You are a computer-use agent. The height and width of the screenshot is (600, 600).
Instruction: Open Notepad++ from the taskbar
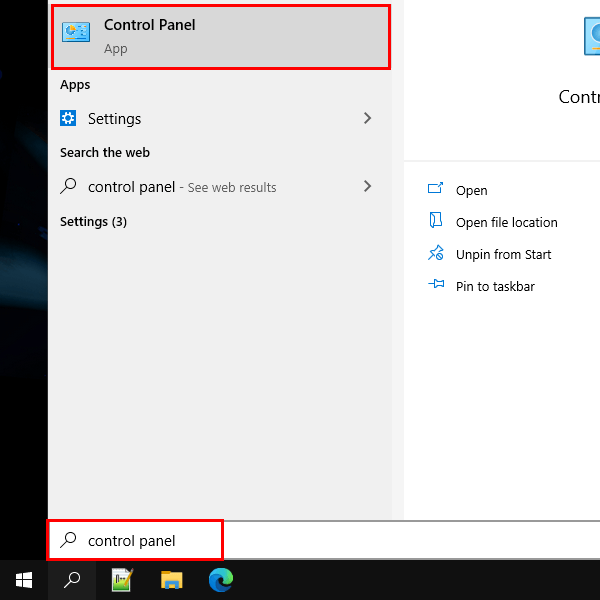tap(122, 580)
